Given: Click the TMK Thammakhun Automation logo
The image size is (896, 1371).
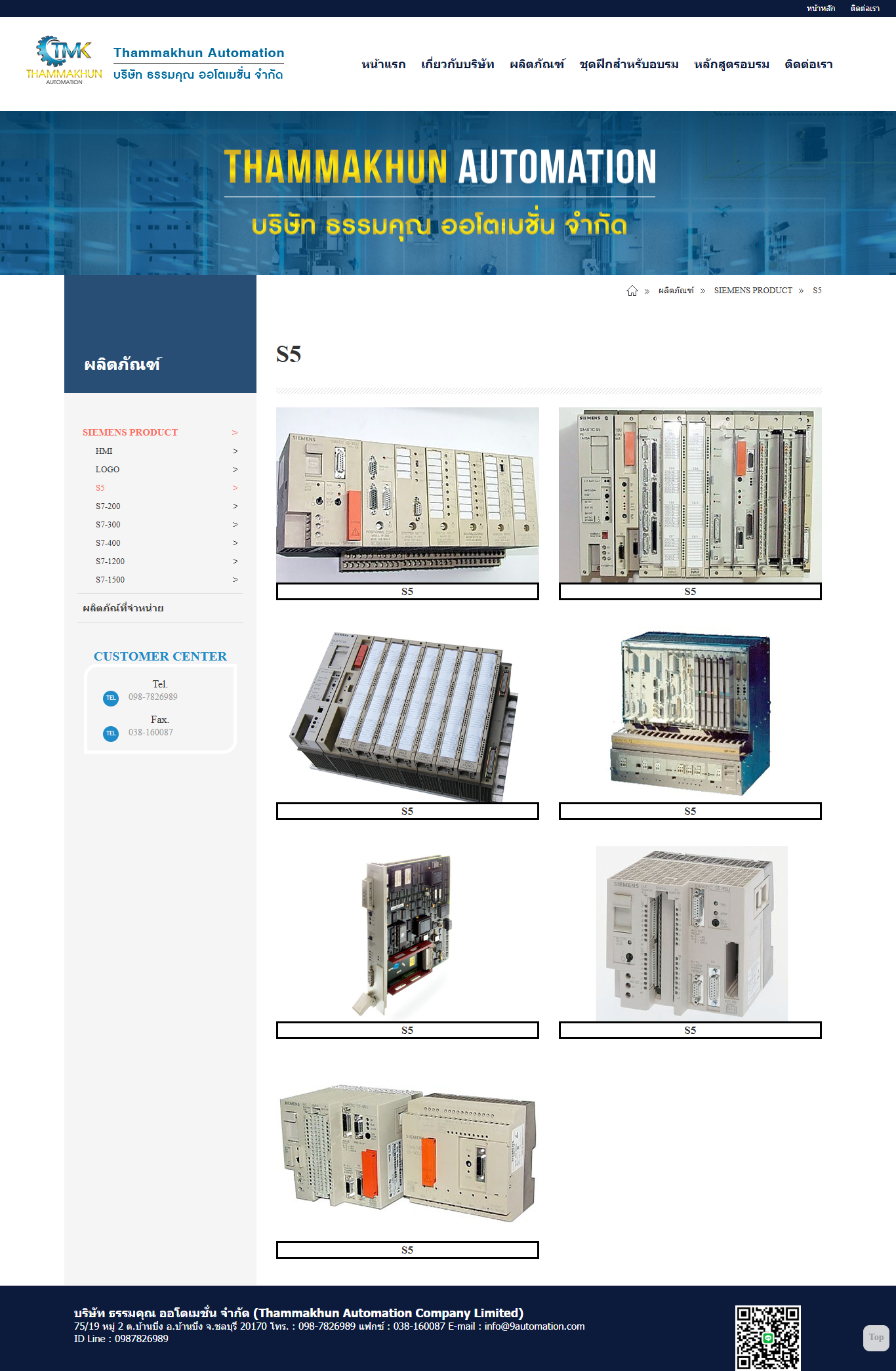Looking at the screenshot, I should pos(64,60).
